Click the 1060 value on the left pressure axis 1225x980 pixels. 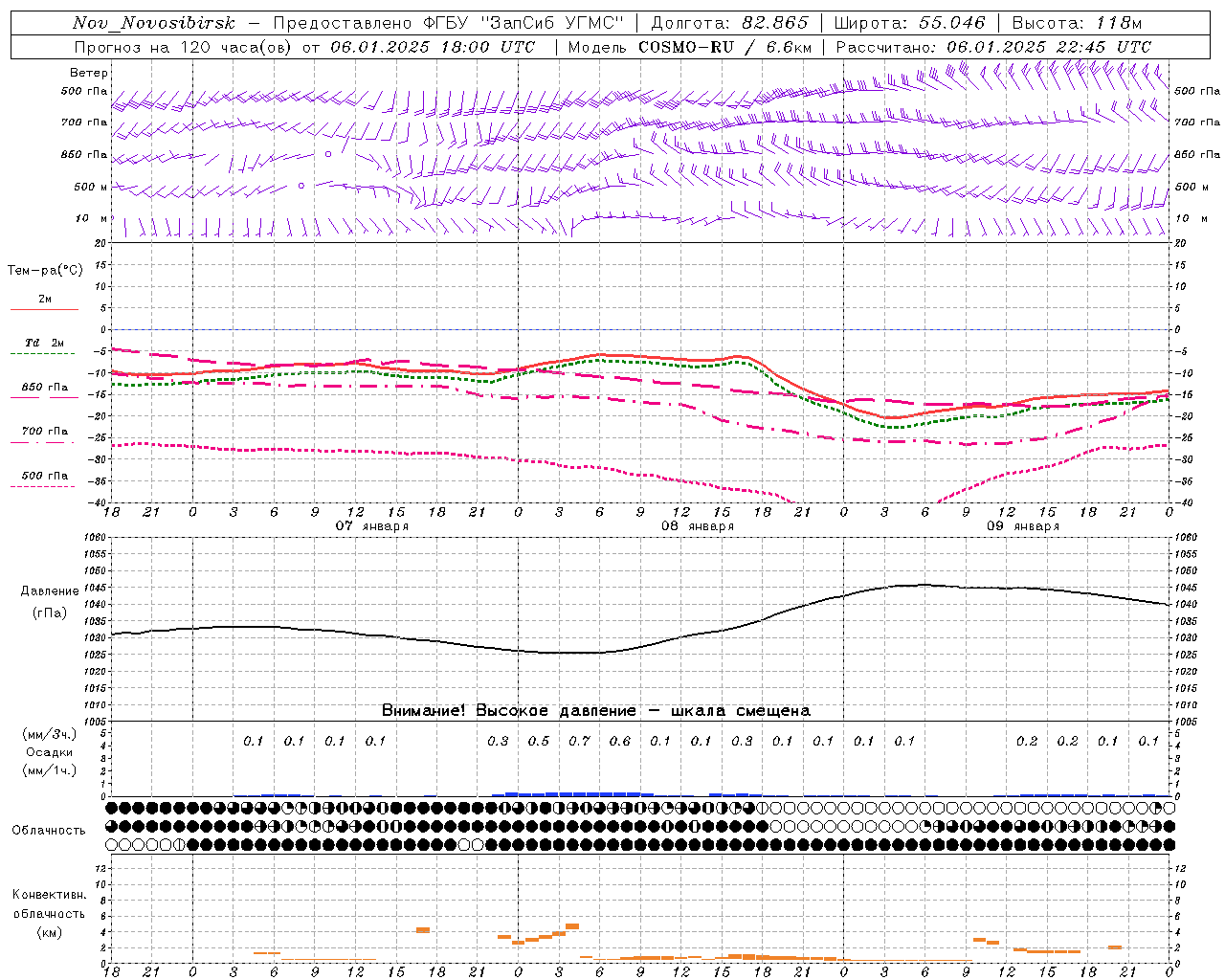point(96,538)
